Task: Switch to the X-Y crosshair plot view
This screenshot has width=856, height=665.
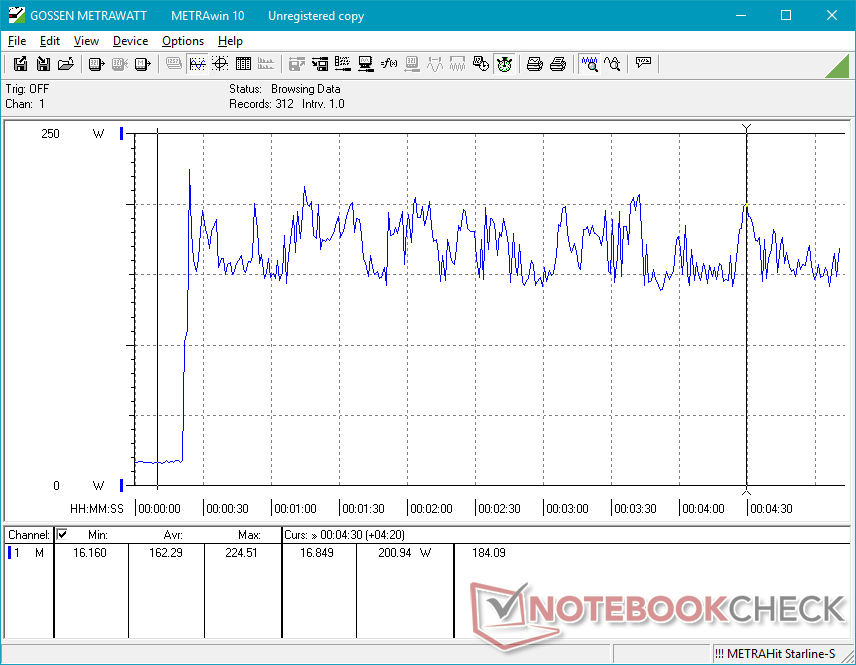Action: click(x=220, y=64)
